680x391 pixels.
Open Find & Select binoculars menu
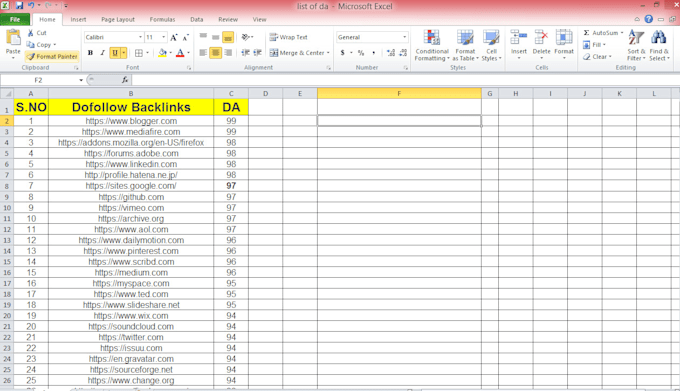coord(659,46)
